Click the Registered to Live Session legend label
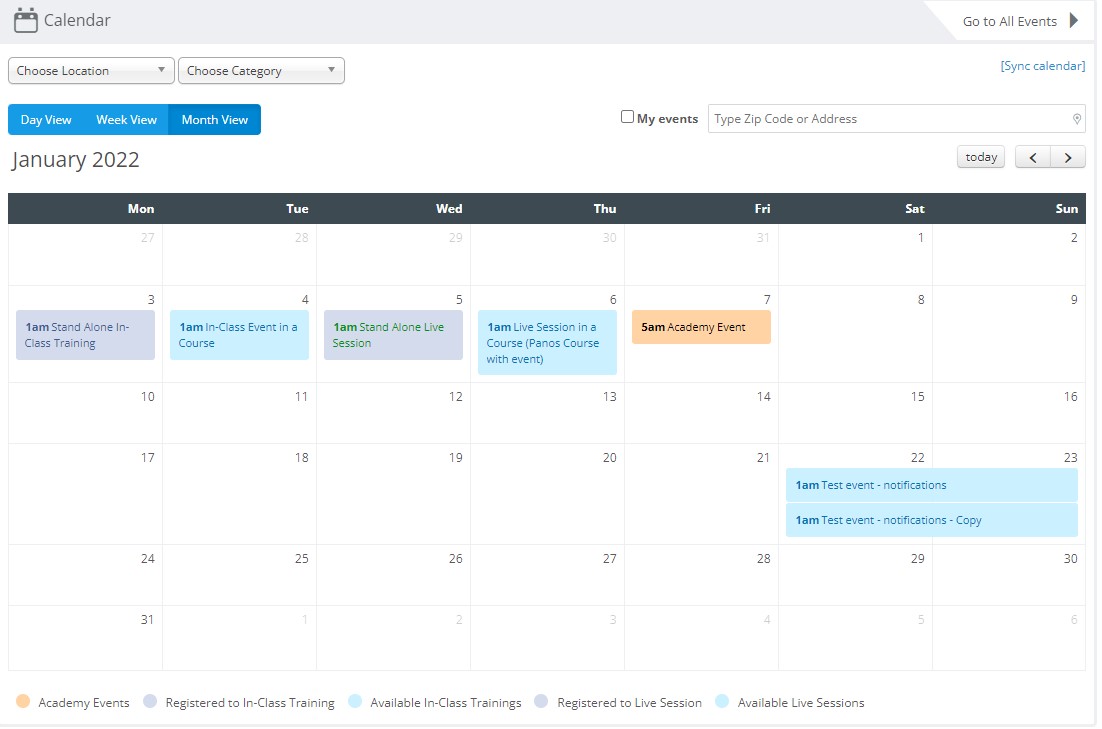This screenshot has height=729, width=1102. (x=629, y=703)
